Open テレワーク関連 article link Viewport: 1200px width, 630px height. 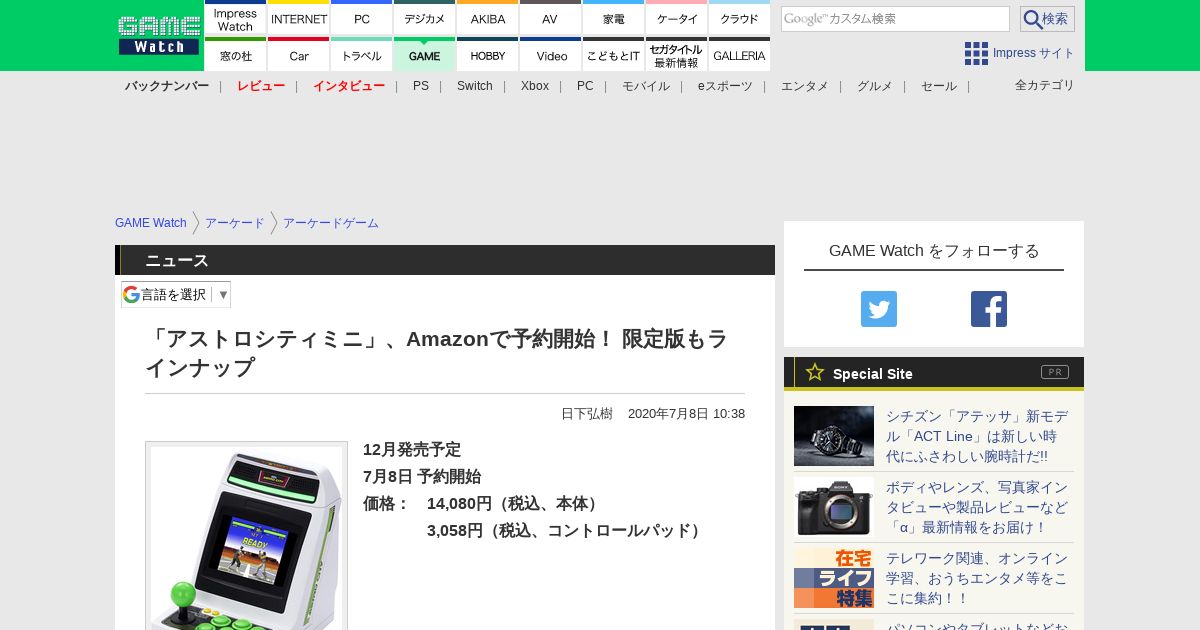977,578
